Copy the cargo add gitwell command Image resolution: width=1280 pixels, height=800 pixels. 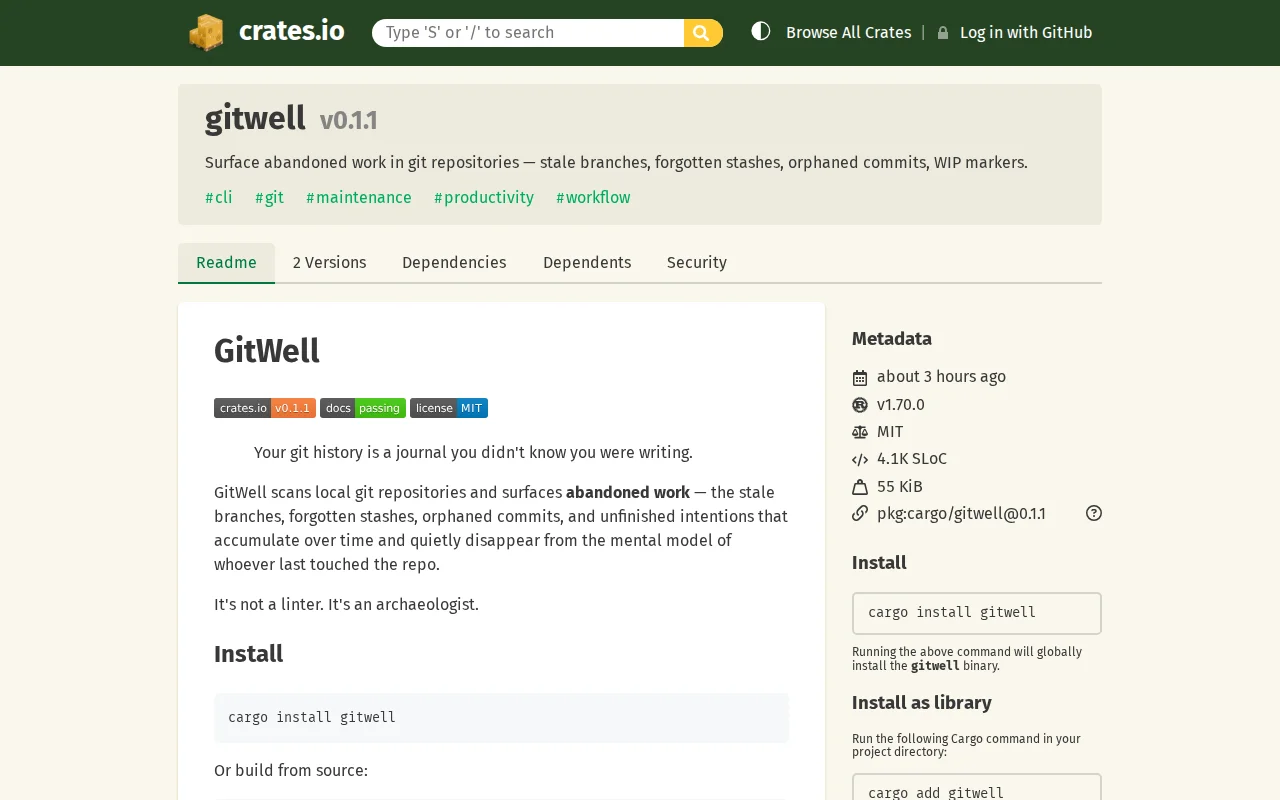(x=977, y=787)
